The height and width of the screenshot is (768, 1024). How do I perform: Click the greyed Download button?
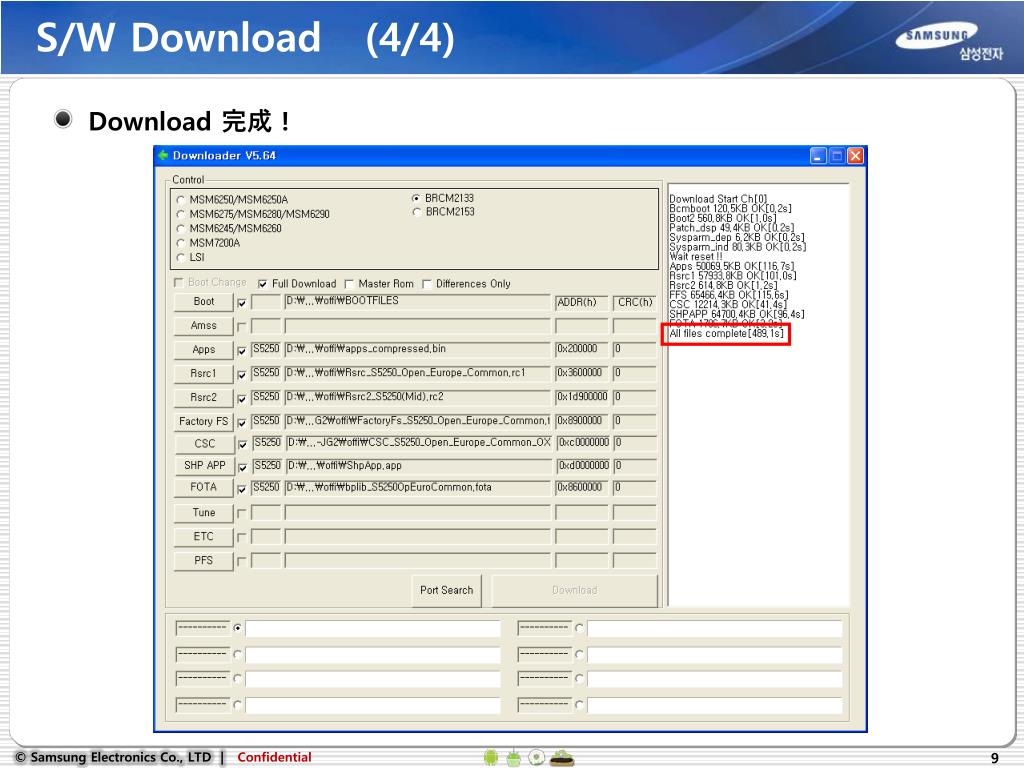(x=575, y=590)
